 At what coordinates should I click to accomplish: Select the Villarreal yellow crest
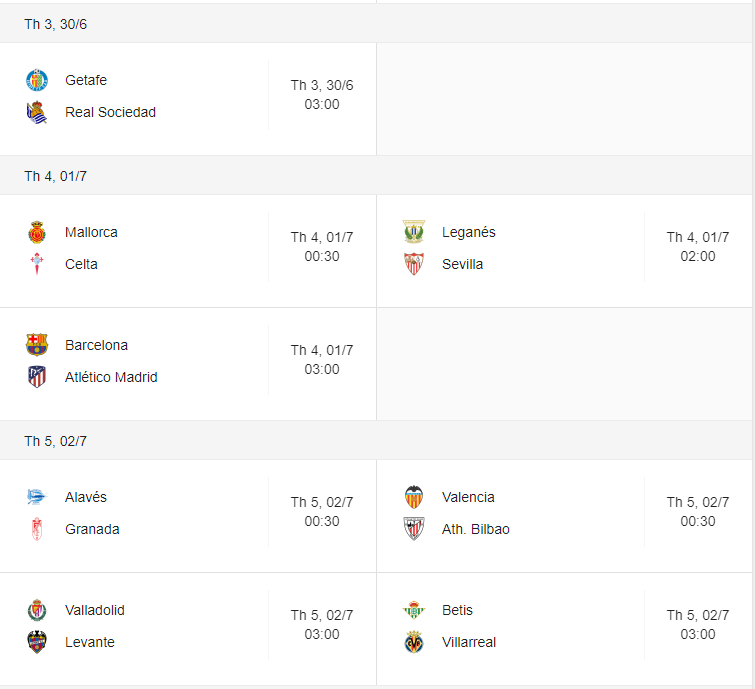click(x=414, y=642)
